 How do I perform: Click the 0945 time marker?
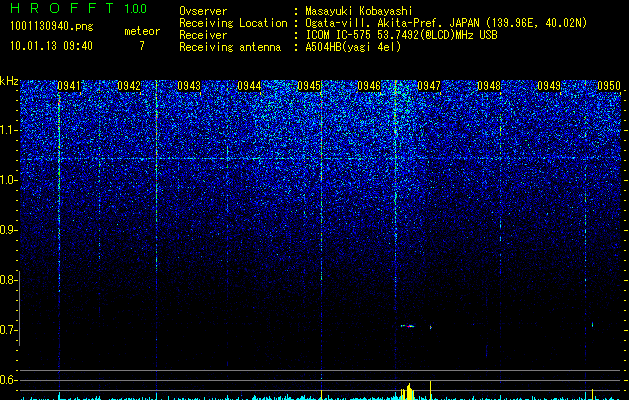(309, 86)
